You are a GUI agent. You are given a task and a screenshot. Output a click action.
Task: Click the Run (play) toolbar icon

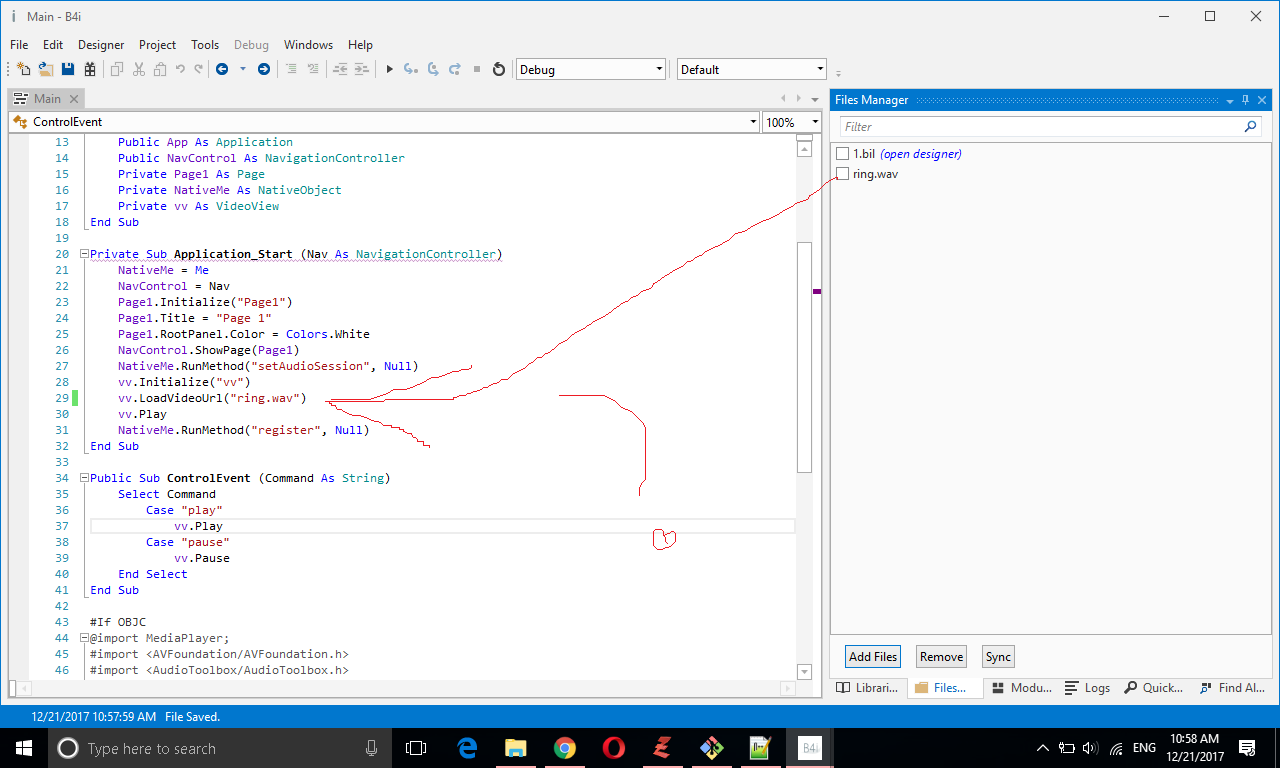coord(390,69)
